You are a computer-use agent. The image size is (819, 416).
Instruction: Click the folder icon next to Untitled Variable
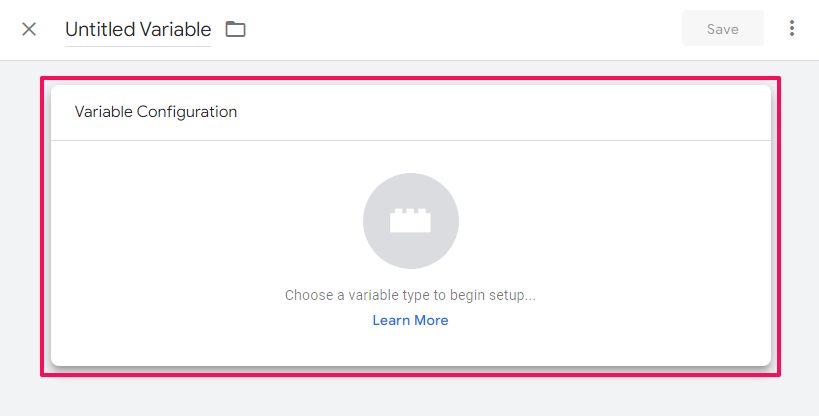[x=236, y=29]
